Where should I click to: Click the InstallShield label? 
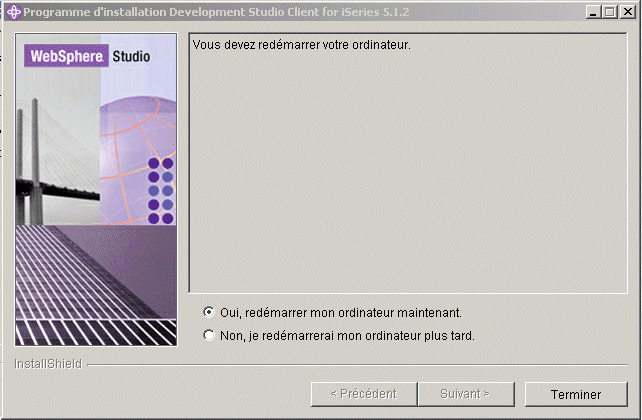pos(48,364)
